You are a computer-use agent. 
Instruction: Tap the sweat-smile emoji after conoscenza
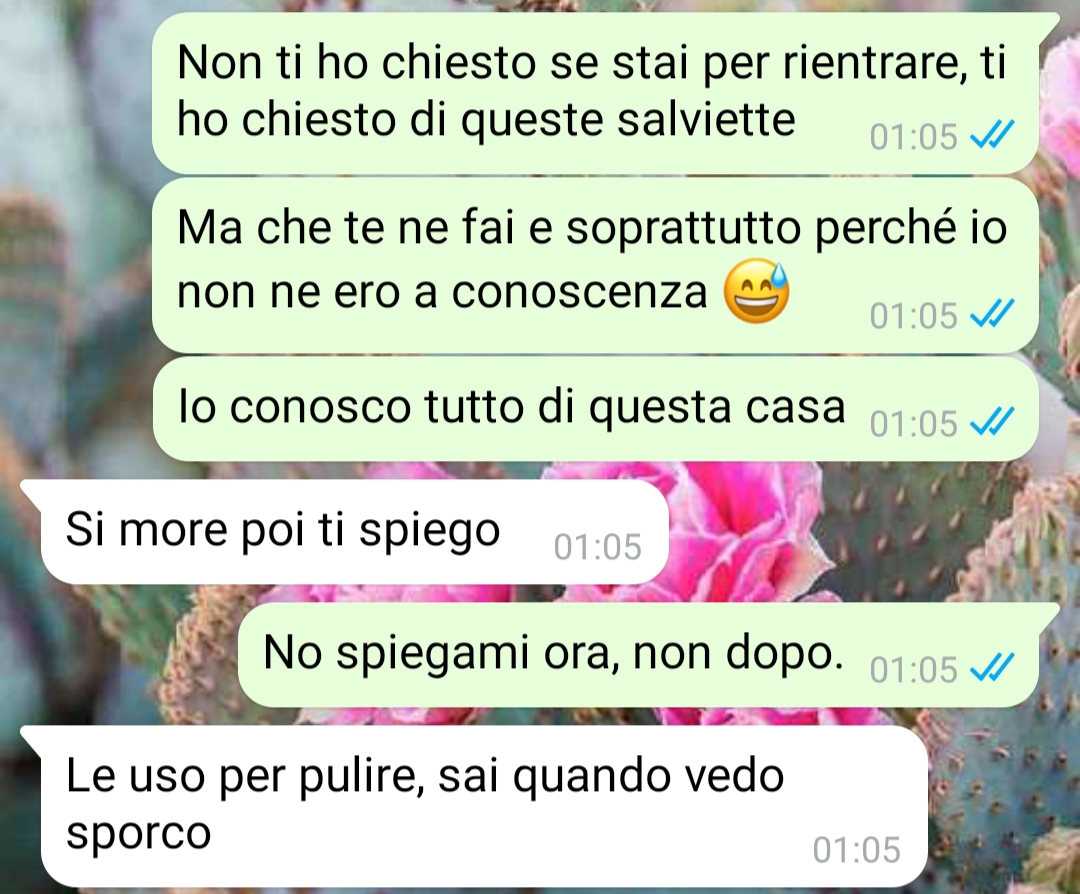pos(756,291)
